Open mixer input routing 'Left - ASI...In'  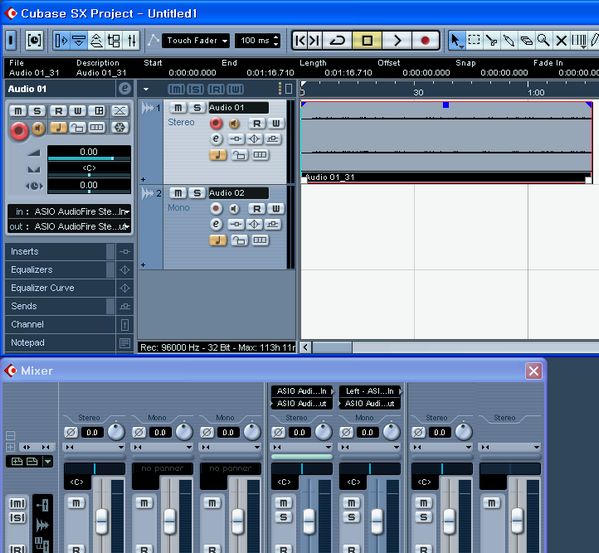tap(370, 391)
